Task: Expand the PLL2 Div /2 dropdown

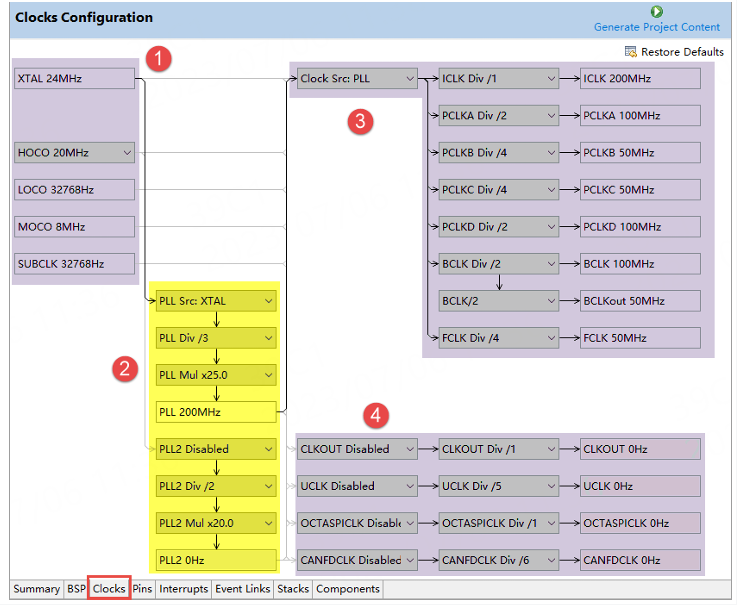Action: 216,487
